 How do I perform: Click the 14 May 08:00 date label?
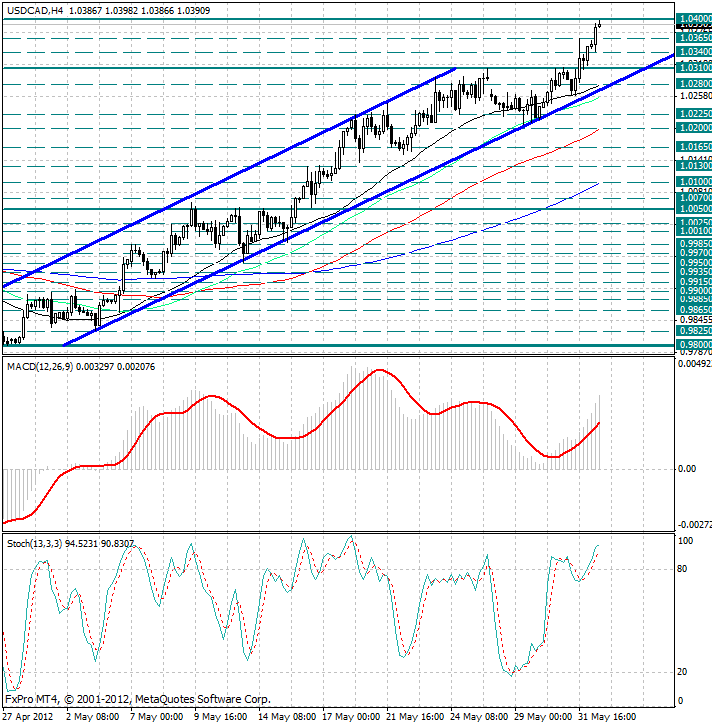(287, 717)
